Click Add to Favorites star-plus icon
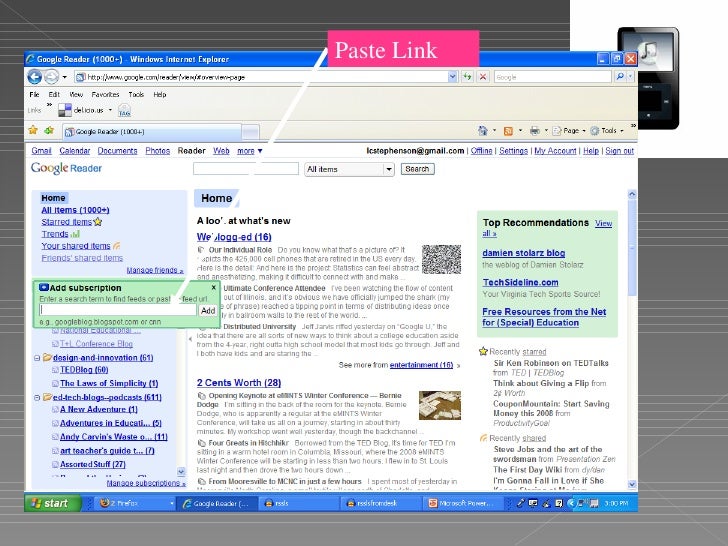 [49, 130]
